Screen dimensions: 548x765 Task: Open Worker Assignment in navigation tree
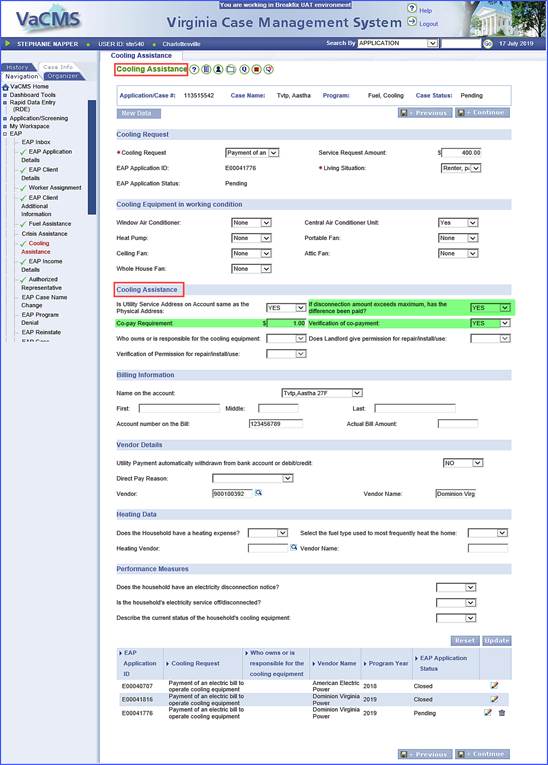point(55,188)
